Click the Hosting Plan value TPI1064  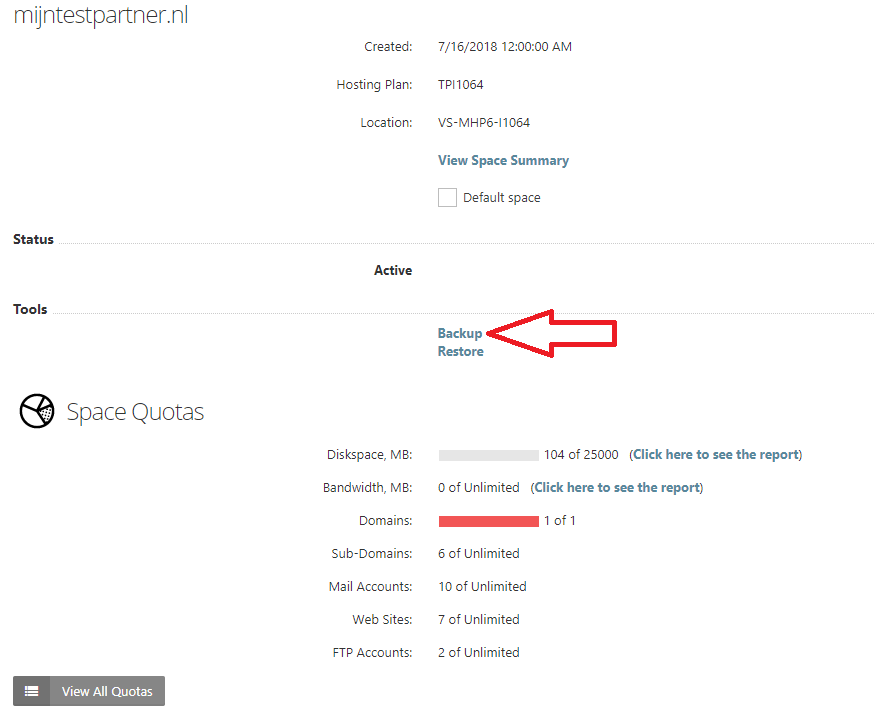460,85
